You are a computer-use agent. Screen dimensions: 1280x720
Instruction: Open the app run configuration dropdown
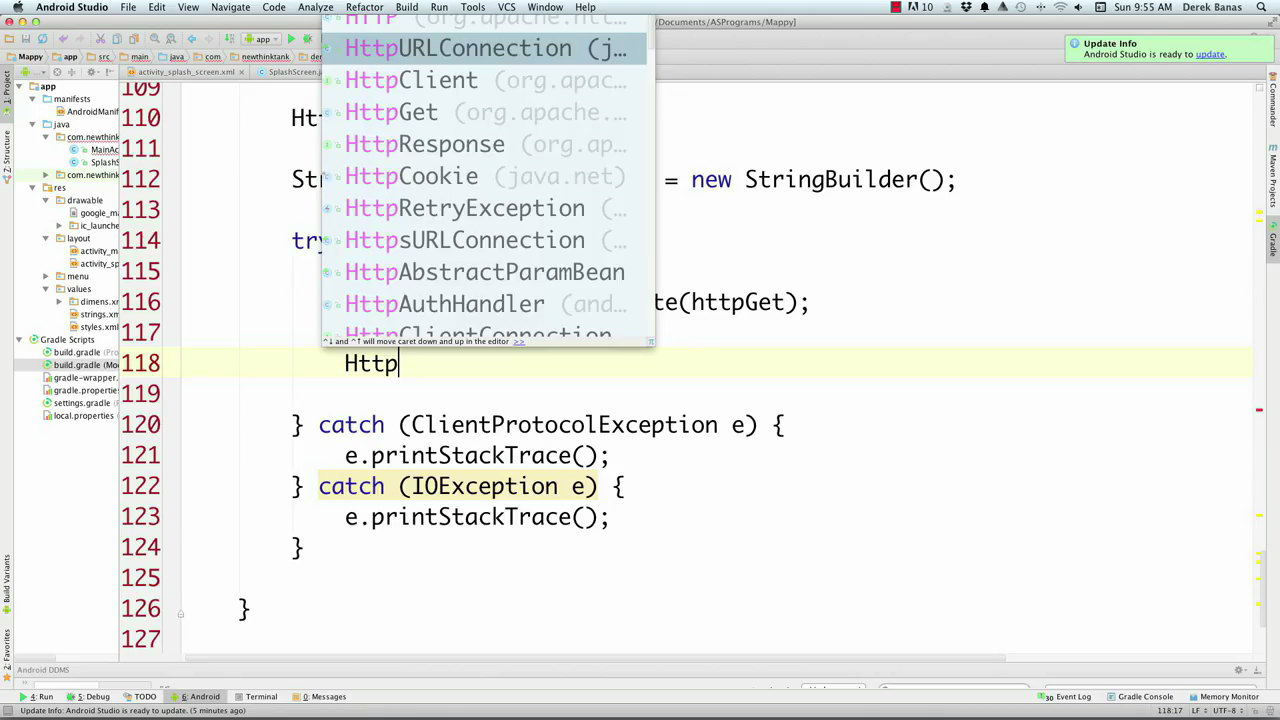[261, 39]
